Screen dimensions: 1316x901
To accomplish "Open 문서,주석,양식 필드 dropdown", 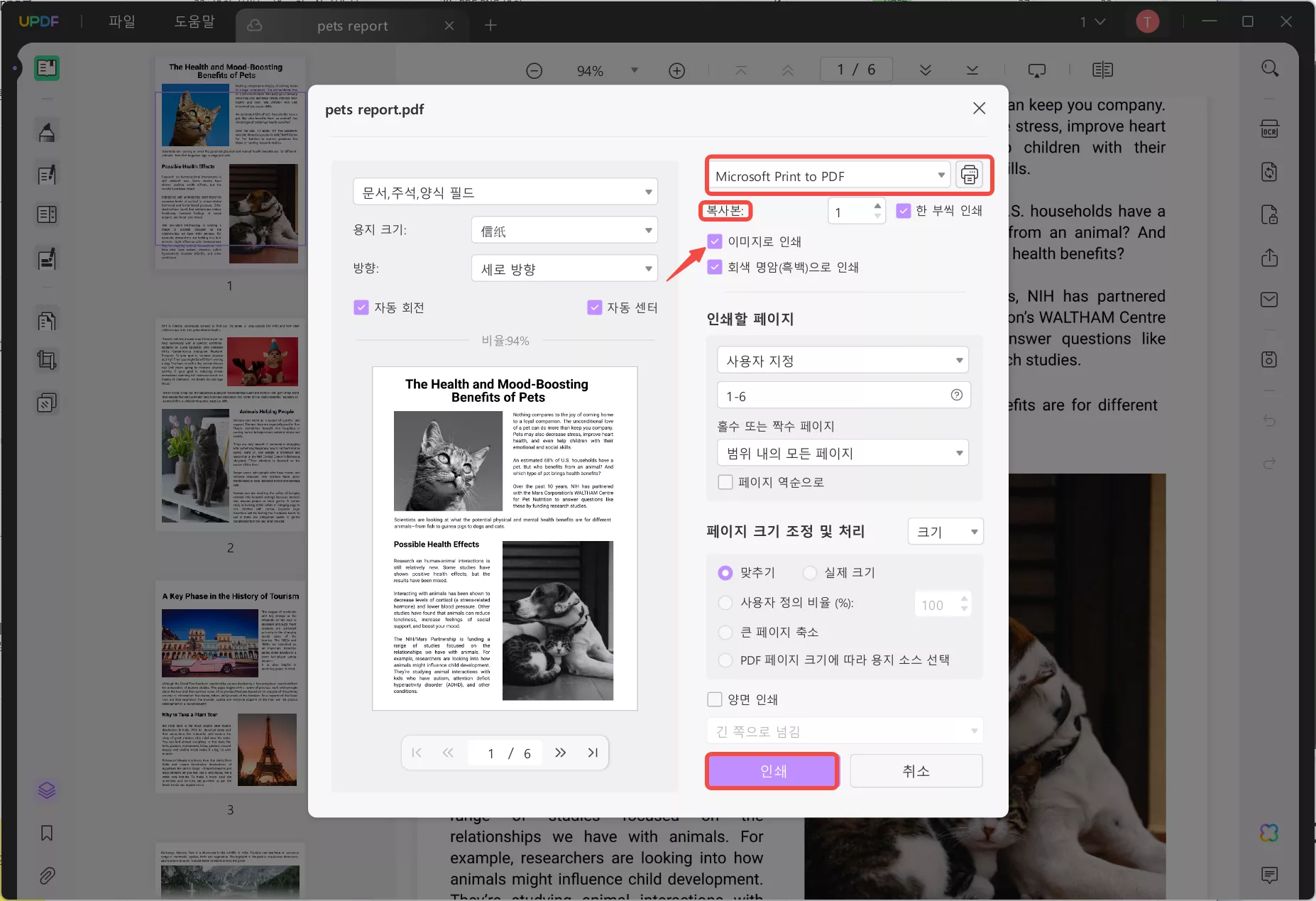I will click(505, 192).
